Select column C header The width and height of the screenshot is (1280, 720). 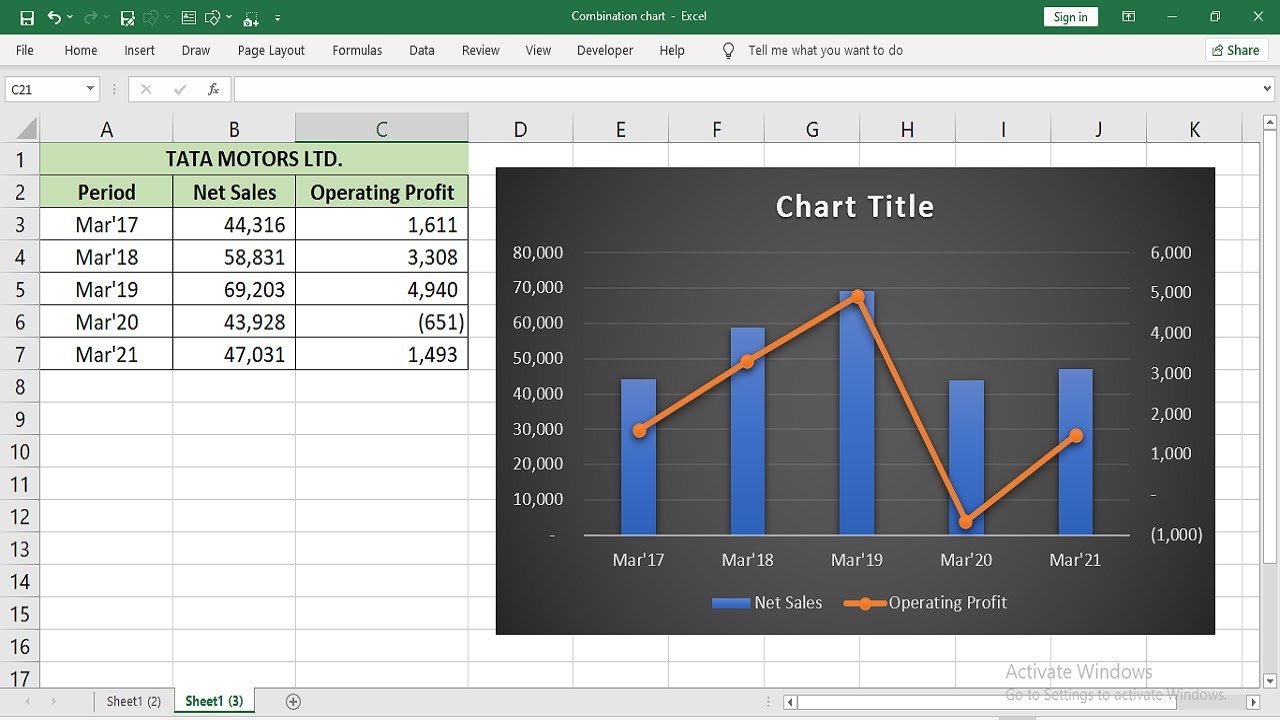coord(382,129)
